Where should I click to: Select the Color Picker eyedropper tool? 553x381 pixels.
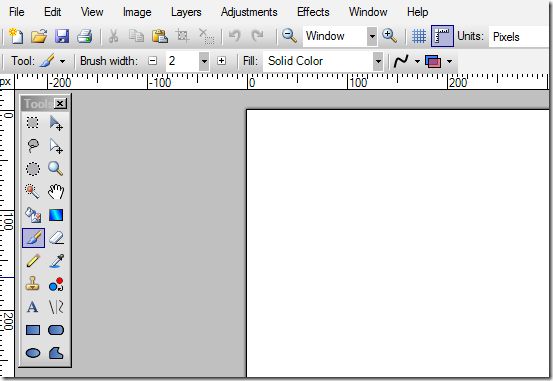(x=56, y=261)
